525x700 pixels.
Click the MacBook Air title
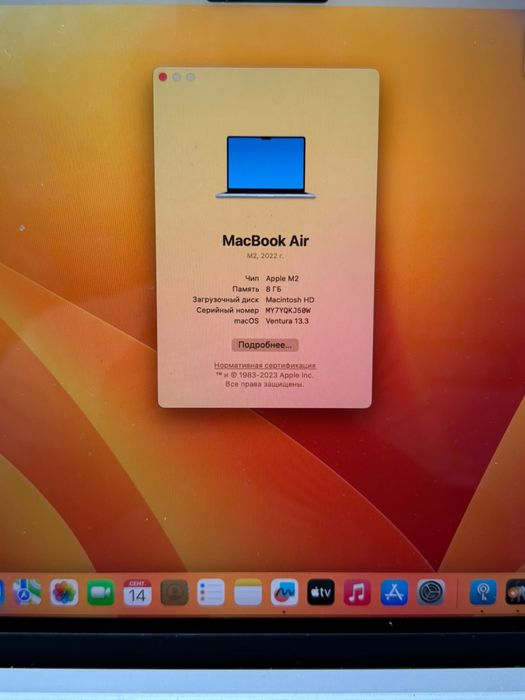click(x=266, y=241)
